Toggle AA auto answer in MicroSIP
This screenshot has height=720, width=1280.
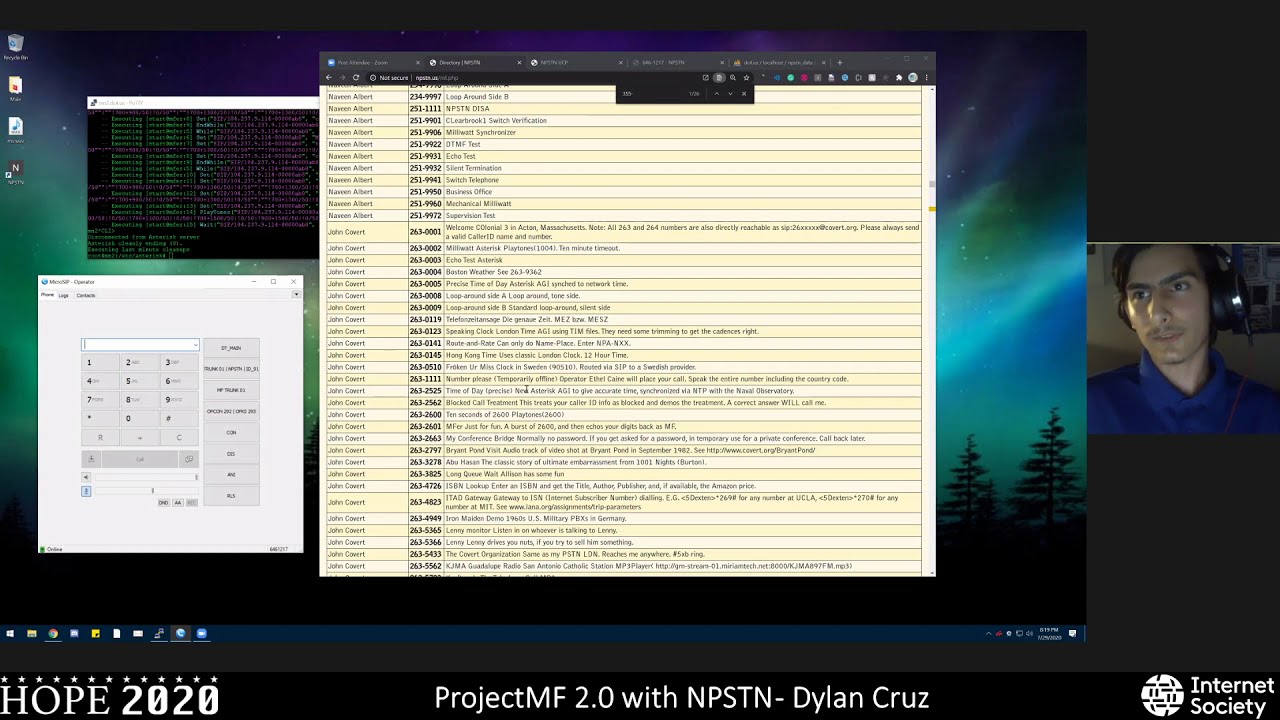point(178,503)
